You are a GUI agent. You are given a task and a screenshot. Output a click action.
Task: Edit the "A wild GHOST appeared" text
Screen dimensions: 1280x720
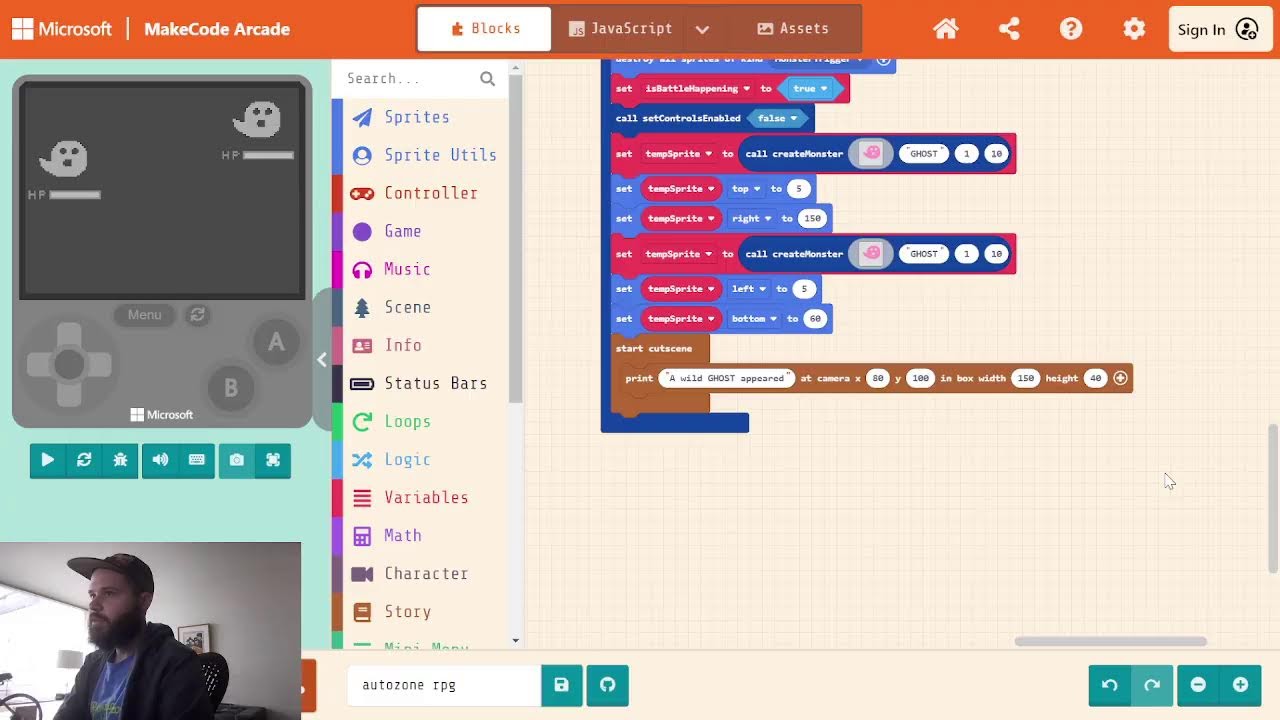point(726,378)
